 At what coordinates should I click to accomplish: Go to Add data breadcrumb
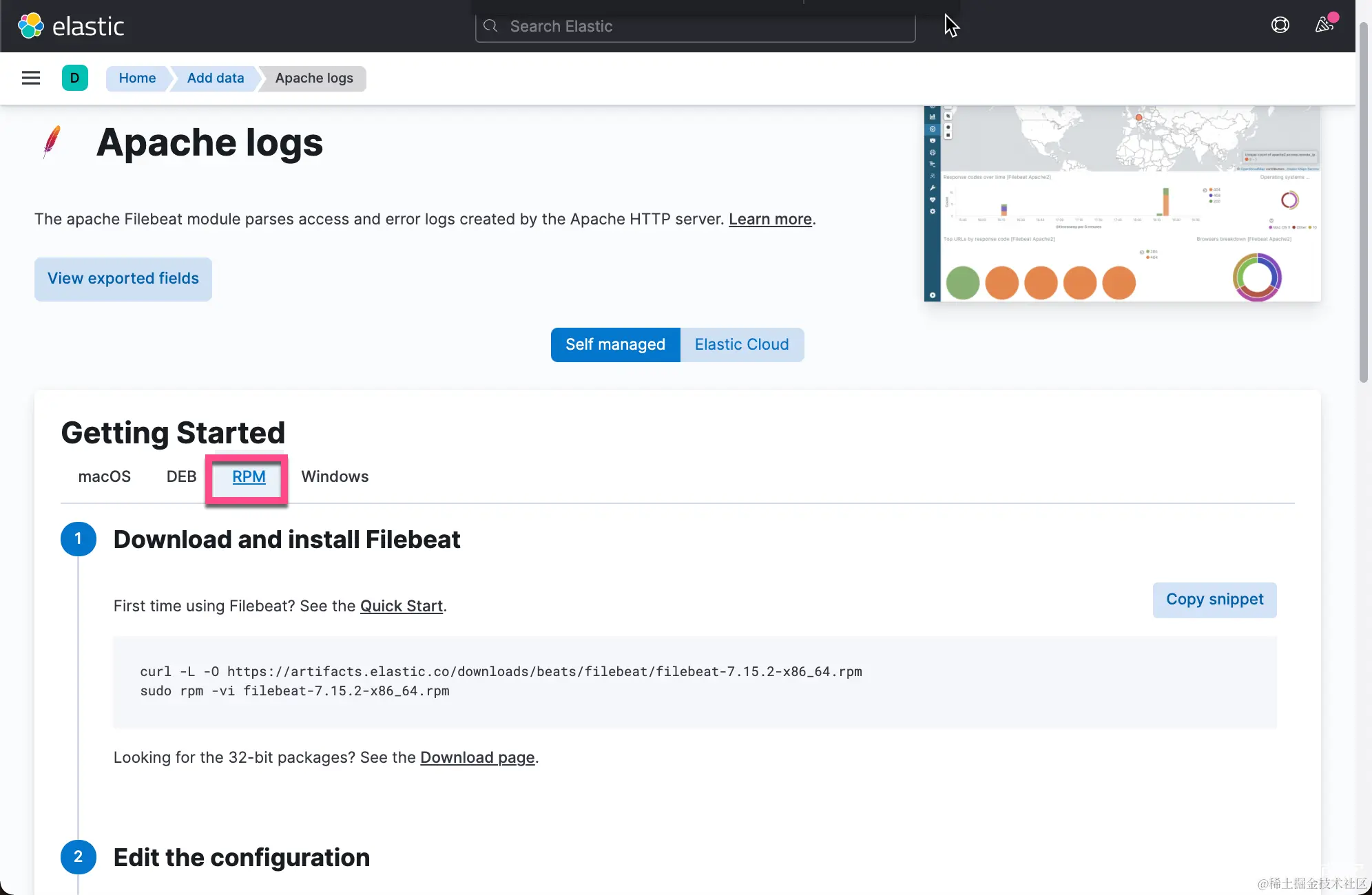click(215, 78)
